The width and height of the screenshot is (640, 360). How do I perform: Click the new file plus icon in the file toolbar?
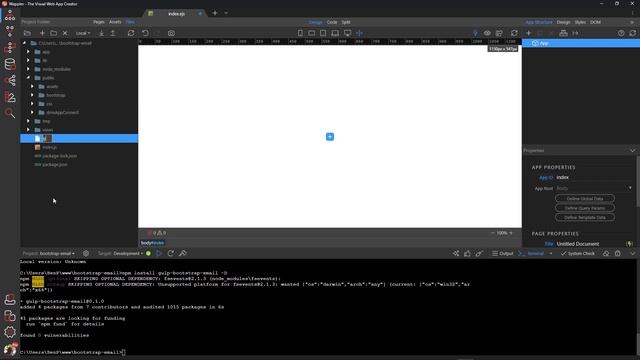click(x=42, y=33)
